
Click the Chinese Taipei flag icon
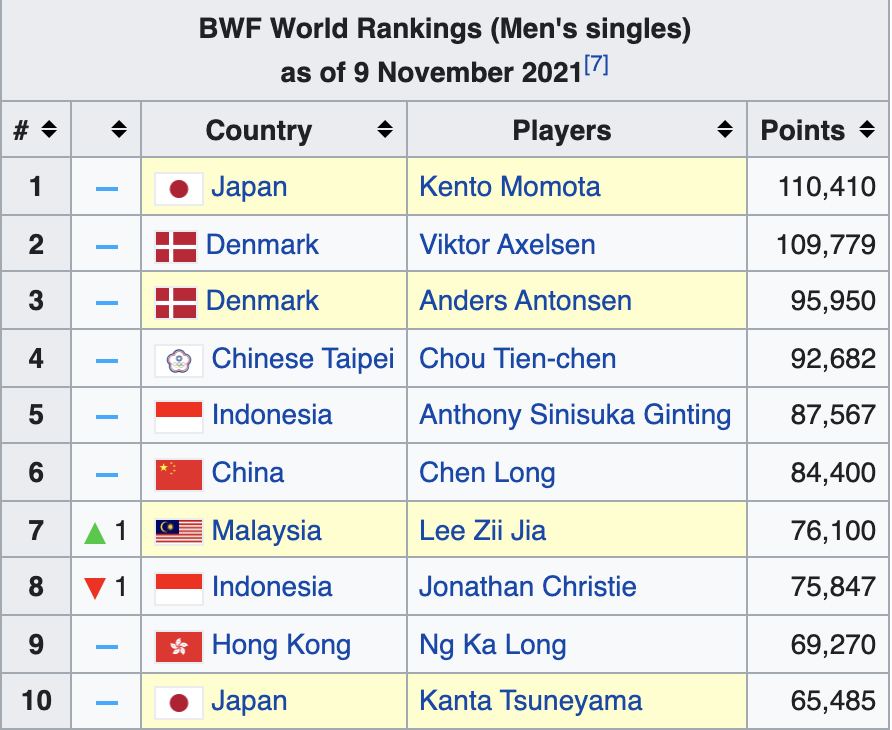click(179, 360)
